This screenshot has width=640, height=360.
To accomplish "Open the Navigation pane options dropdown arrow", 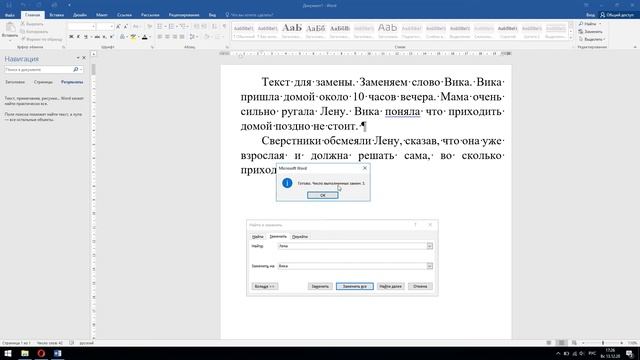I will point(78,58).
